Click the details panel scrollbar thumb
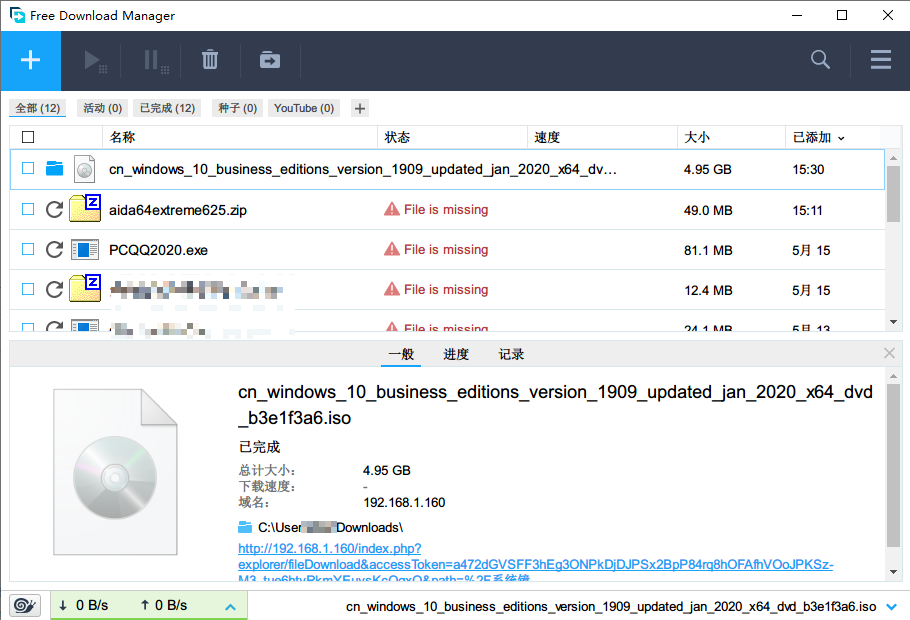 [x=893, y=466]
